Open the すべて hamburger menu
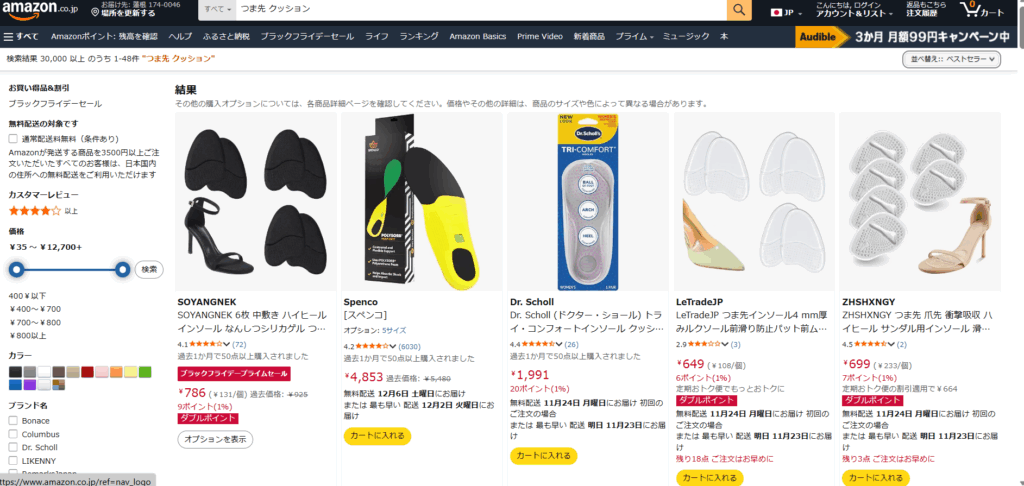This screenshot has width=1024, height=486. (x=21, y=37)
